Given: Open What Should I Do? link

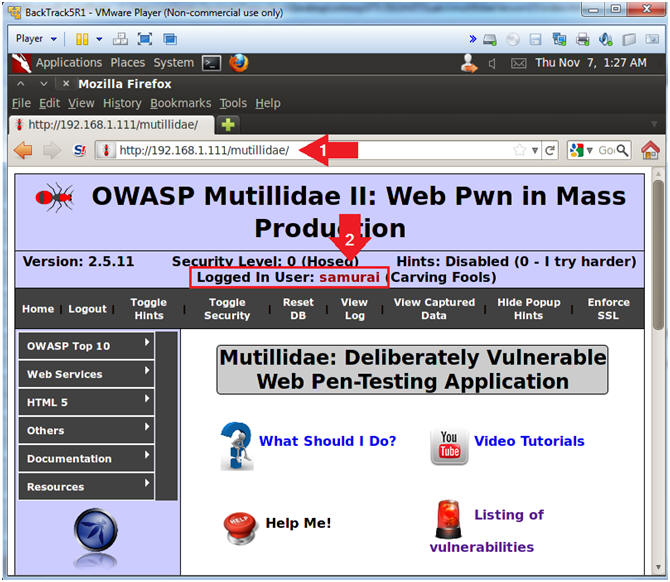Looking at the screenshot, I should [x=327, y=441].
